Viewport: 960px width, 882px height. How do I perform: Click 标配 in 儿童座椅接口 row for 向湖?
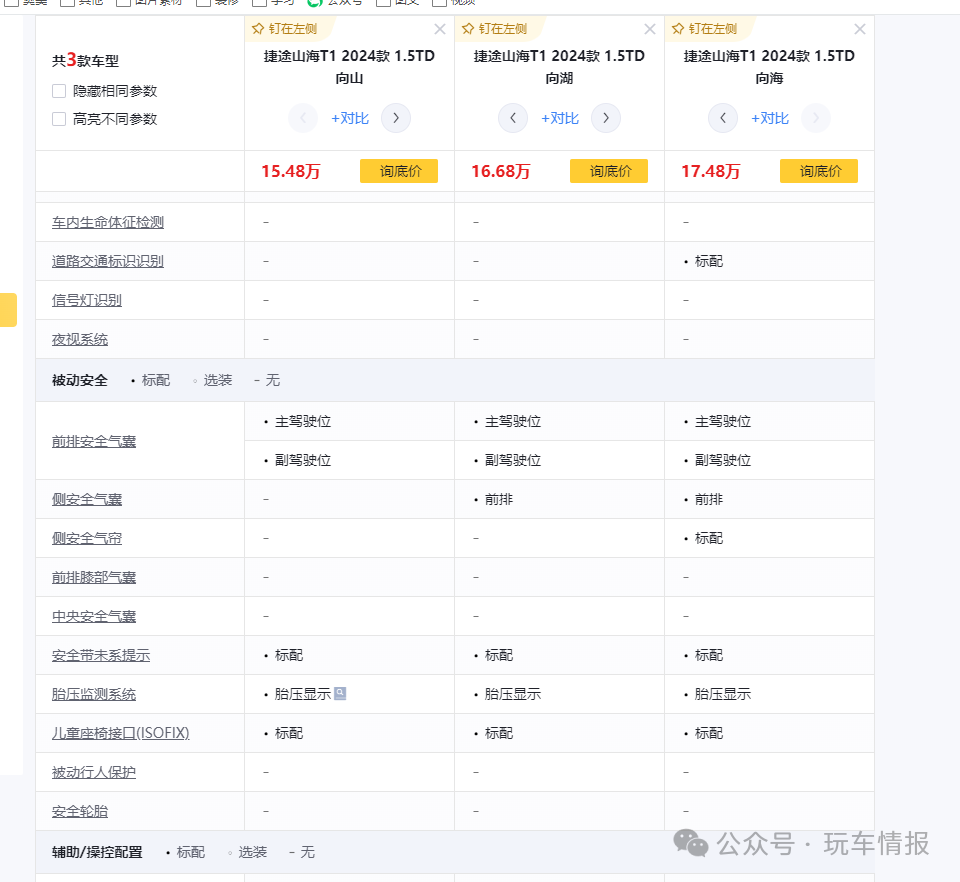499,733
